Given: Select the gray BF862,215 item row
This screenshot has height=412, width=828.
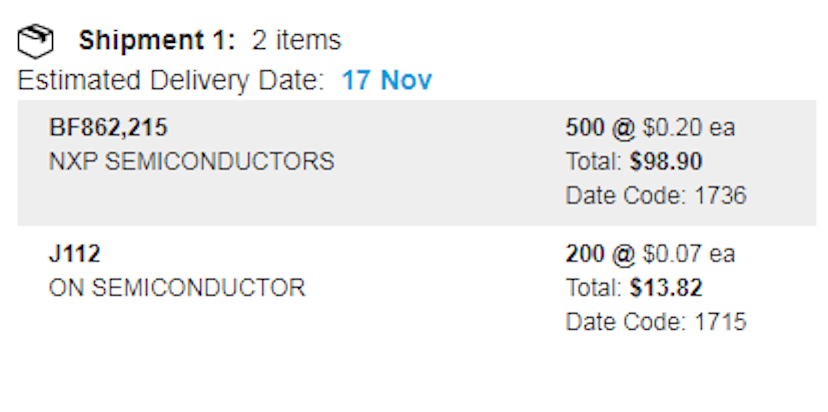Looking at the screenshot, I should [417, 163].
